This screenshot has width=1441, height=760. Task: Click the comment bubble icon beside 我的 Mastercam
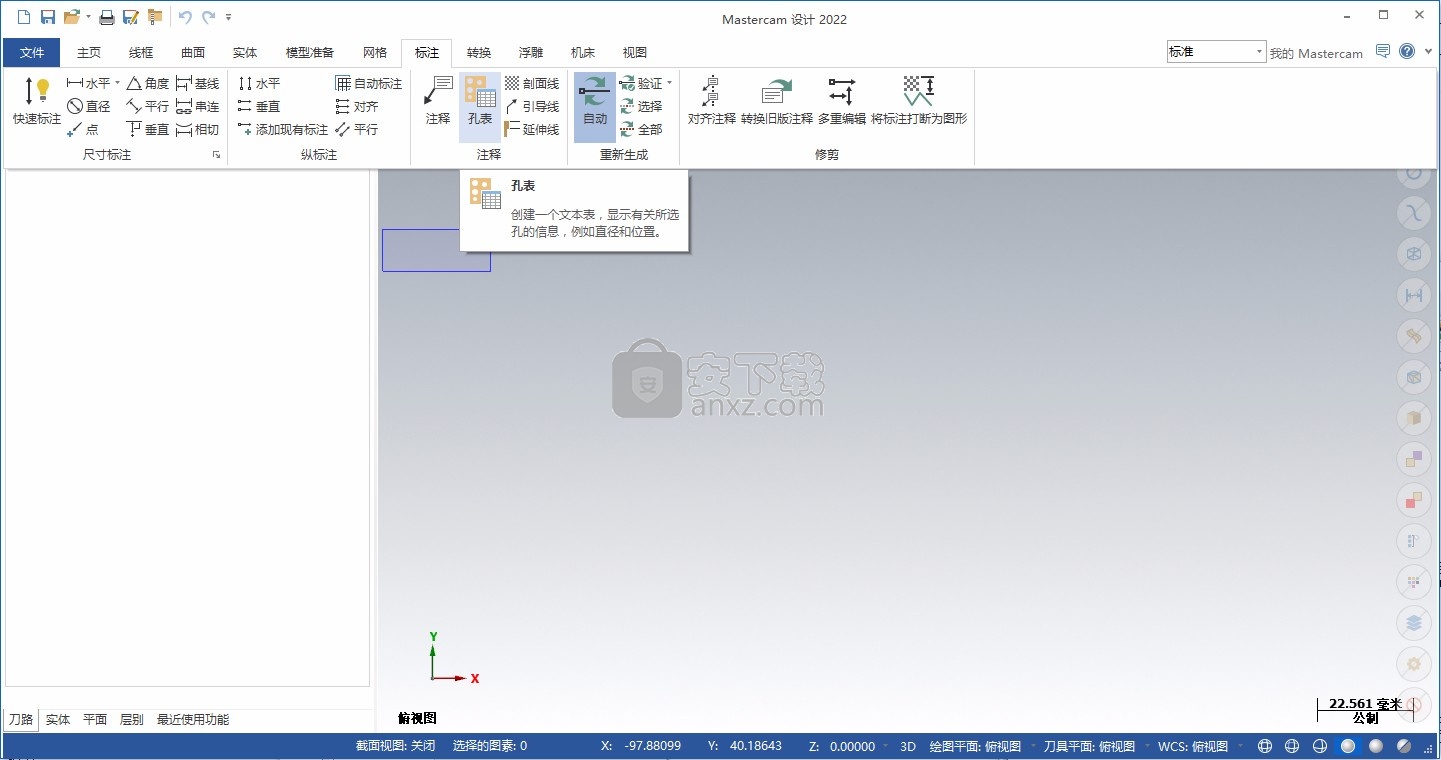tap(1383, 51)
